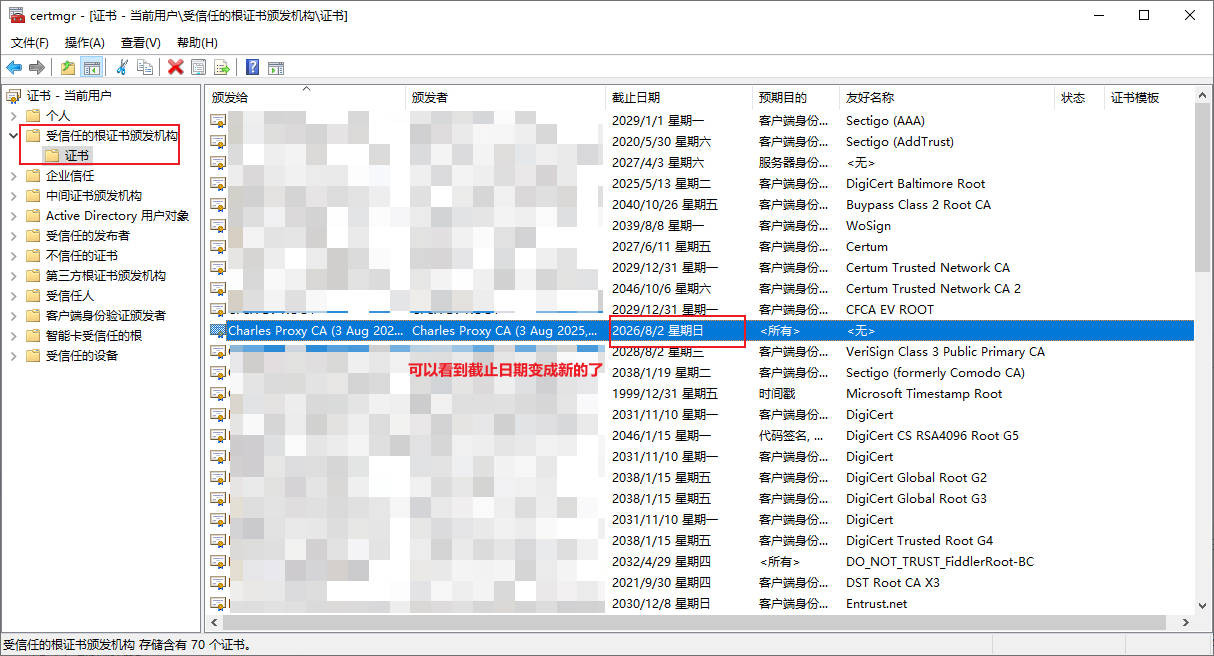Expand the Active Directory 用户对象 tree node
1214x656 pixels.
[13, 216]
